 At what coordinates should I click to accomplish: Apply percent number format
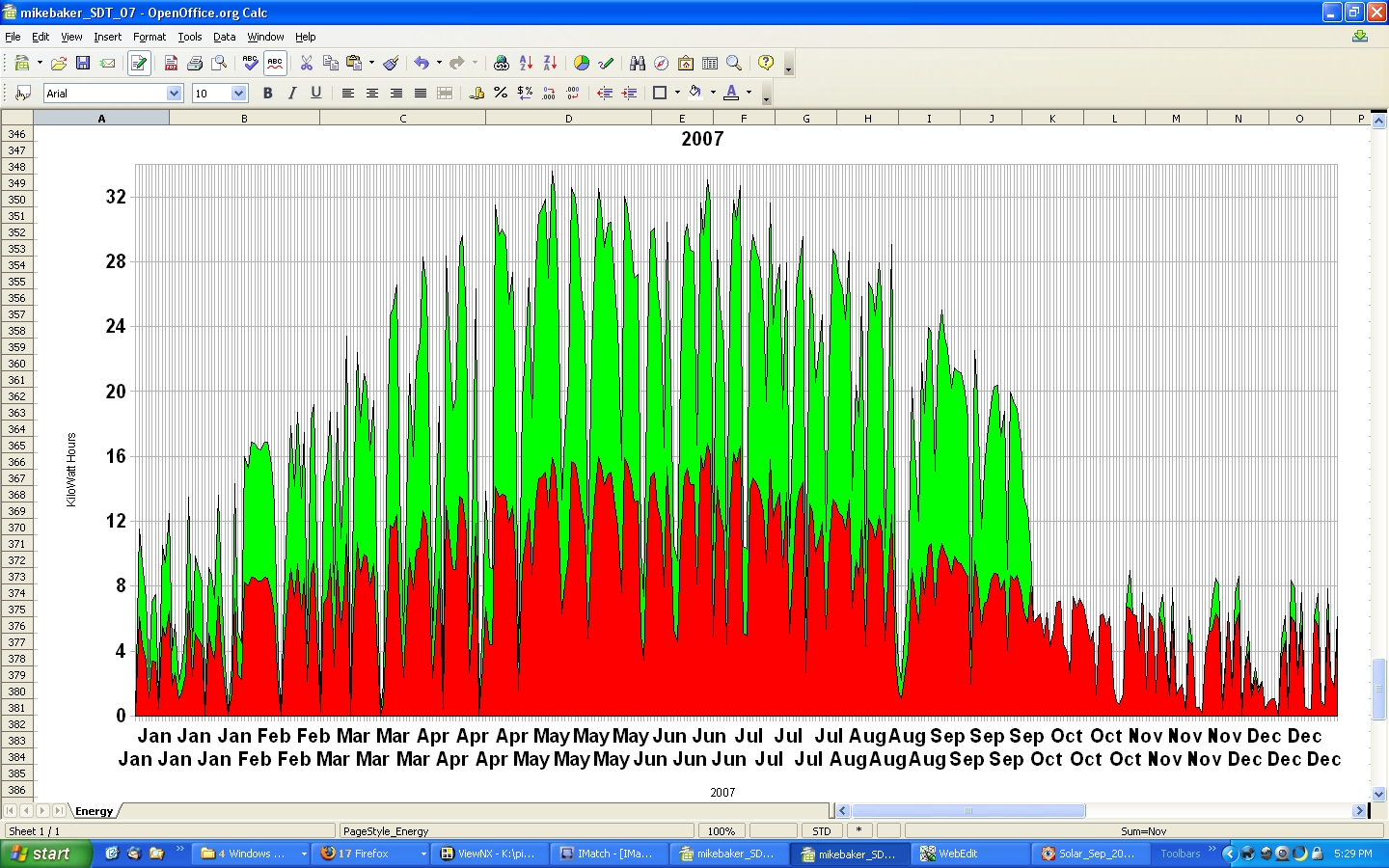point(501,94)
